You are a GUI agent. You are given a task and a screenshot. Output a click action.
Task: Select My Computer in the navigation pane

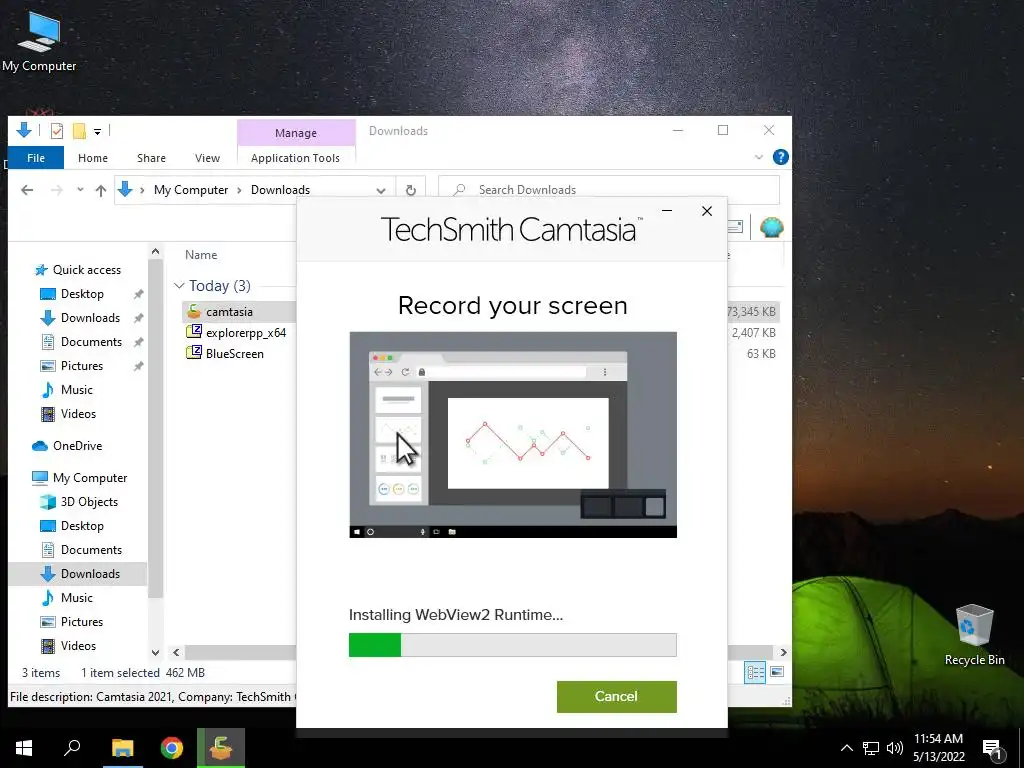point(89,478)
